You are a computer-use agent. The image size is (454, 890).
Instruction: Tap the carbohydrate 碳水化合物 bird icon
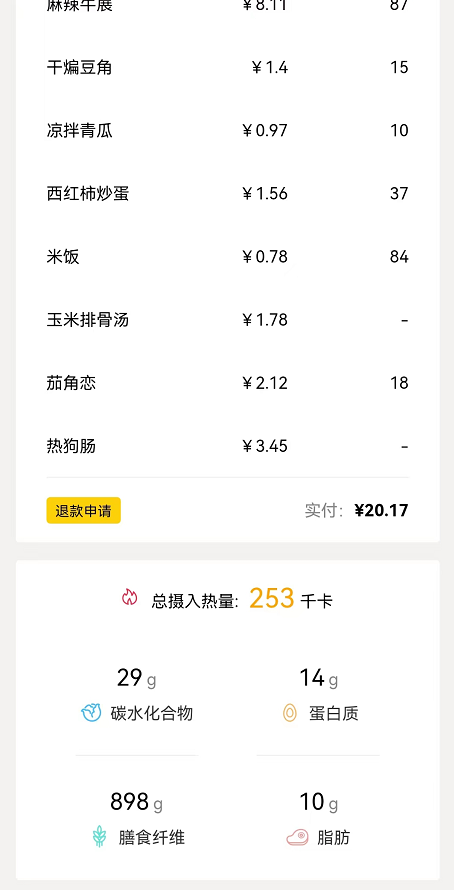pyautogui.click(x=91, y=712)
